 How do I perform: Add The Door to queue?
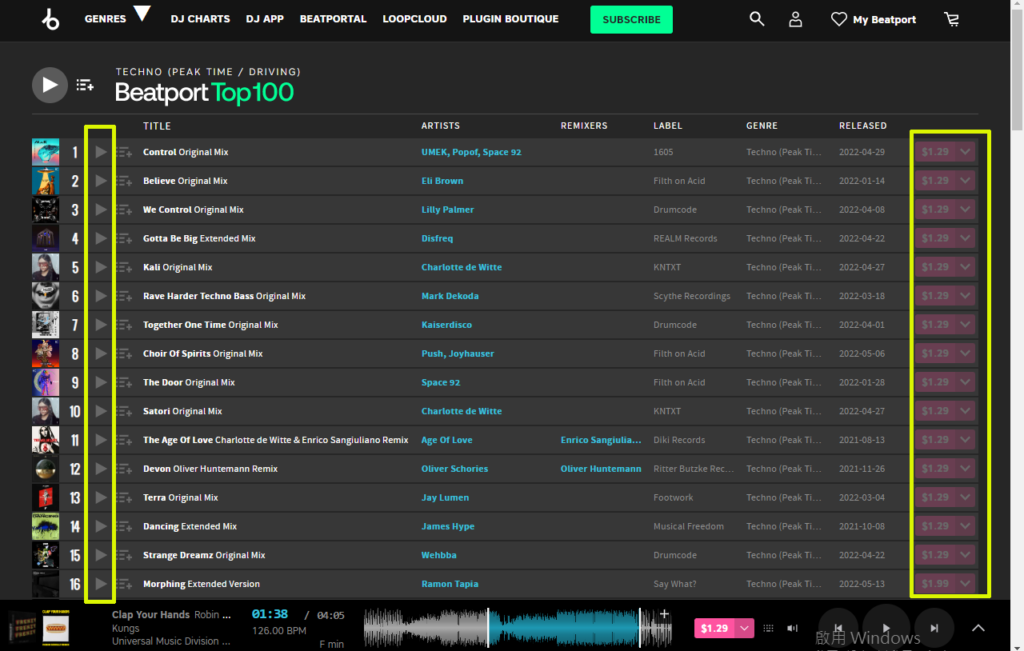click(124, 382)
